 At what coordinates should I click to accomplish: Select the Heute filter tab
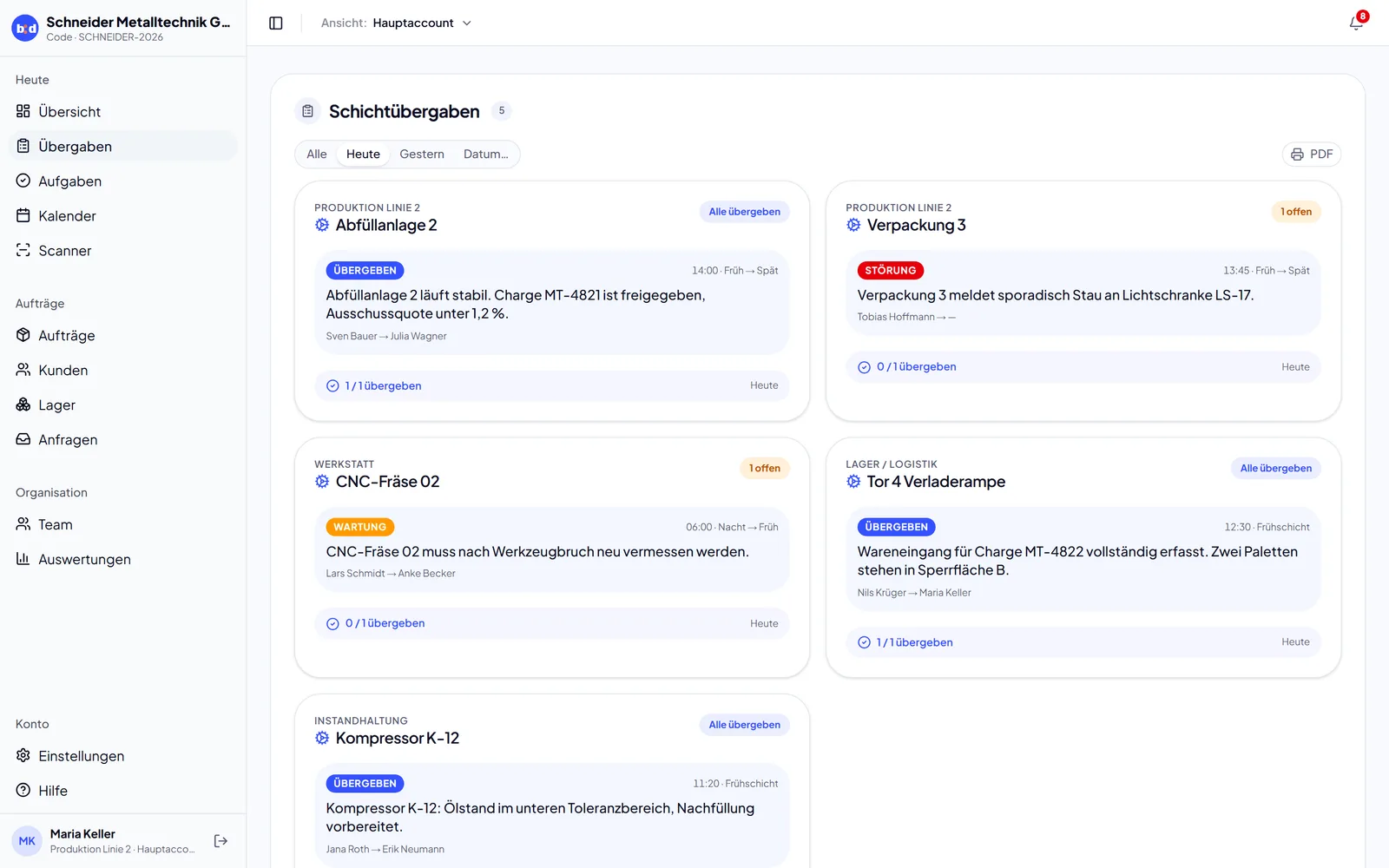click(363, 155)
